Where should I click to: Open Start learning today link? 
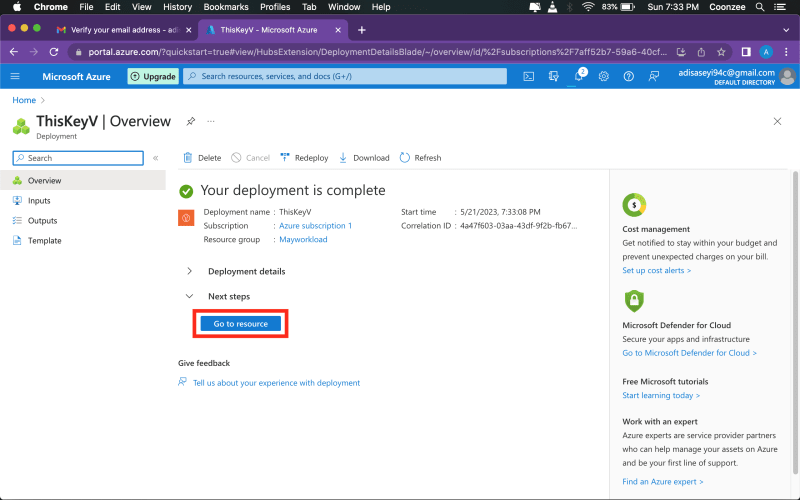click(x=661, y=395)
